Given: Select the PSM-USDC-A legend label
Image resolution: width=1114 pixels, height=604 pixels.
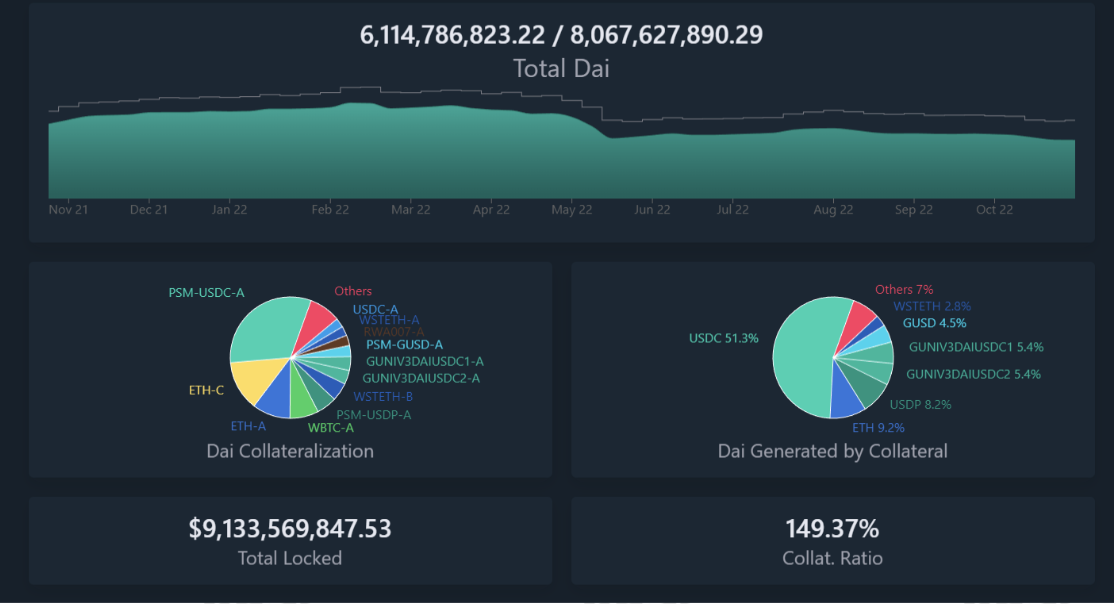Looking at the screenshot, I should point(206,293).
